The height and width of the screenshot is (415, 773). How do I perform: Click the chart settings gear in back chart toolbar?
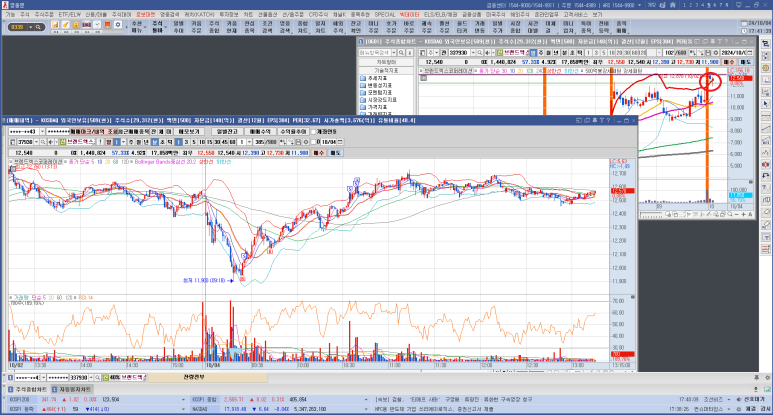pos(716,52)
